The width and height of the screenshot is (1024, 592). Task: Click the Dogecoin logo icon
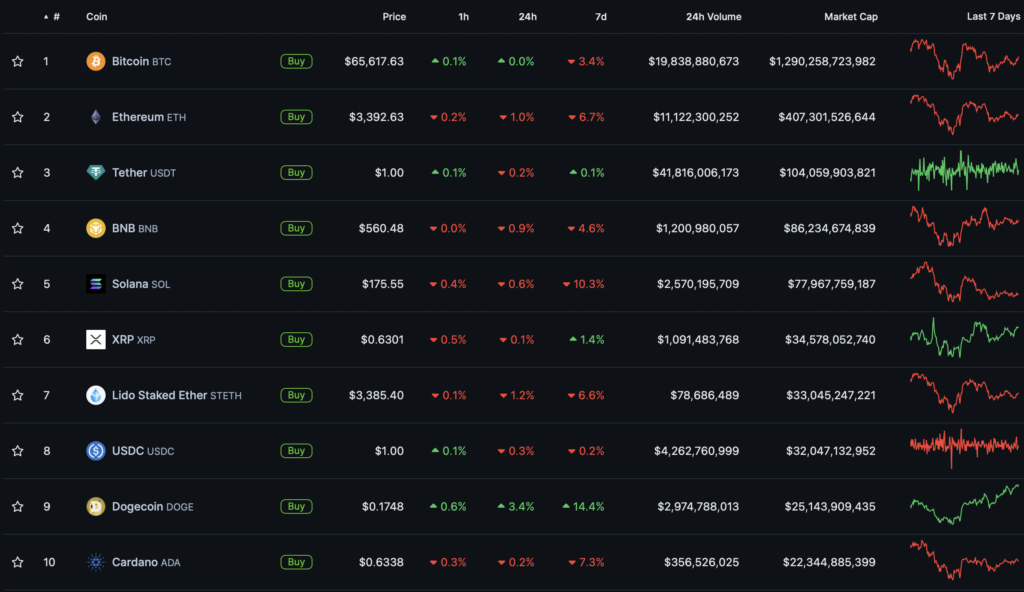click(96, 506)
